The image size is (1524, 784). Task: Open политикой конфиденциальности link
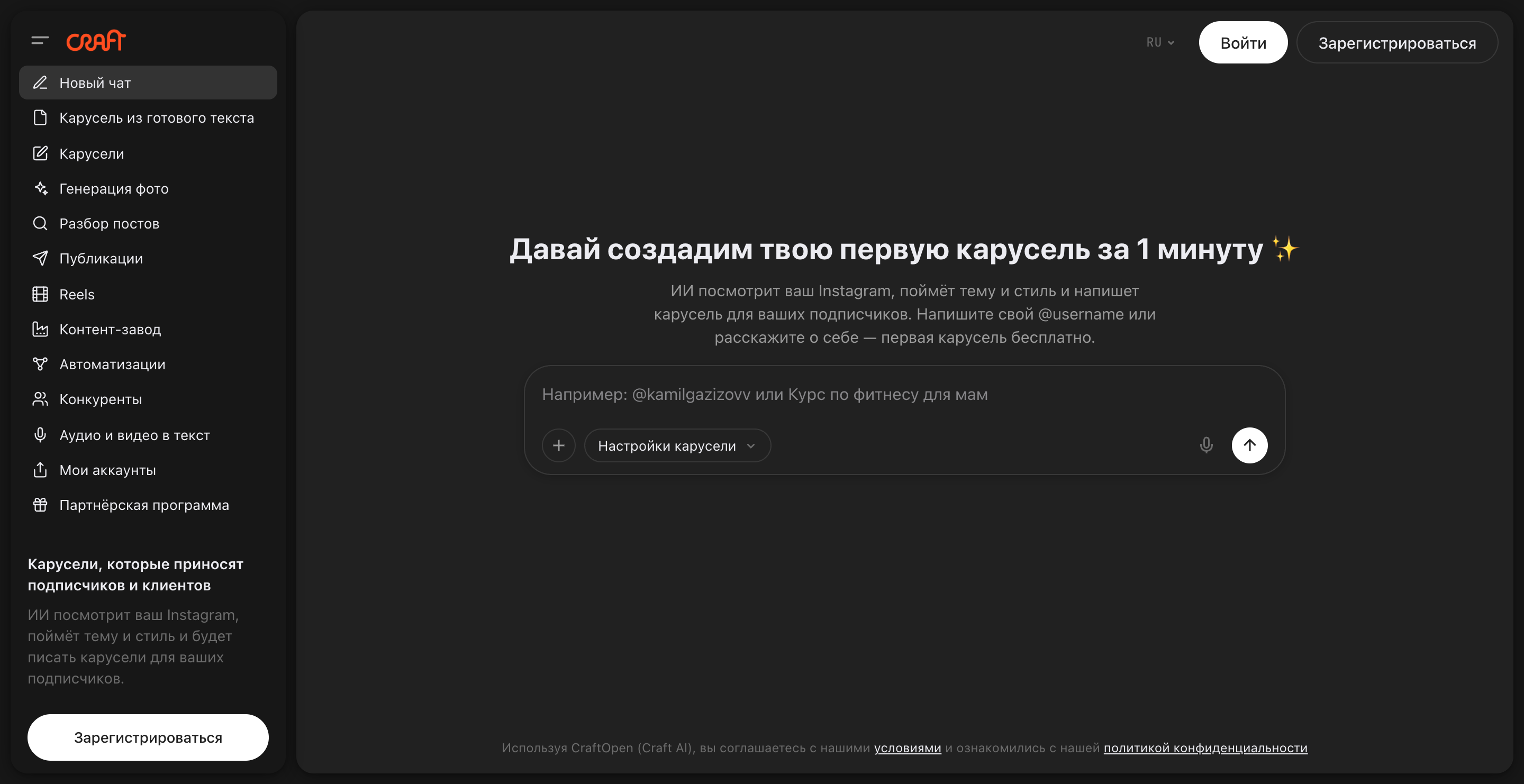pos(1205,747)
